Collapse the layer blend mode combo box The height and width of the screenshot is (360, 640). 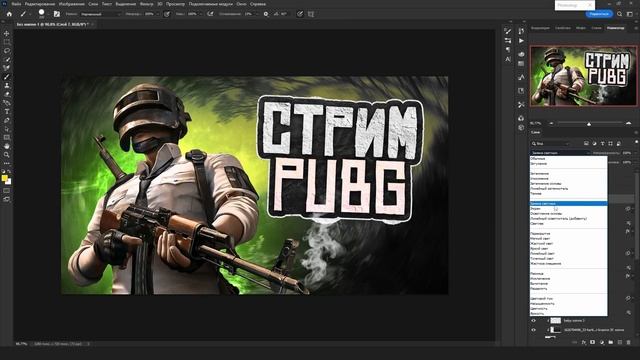pyautogui.click(x=560, y=153)
